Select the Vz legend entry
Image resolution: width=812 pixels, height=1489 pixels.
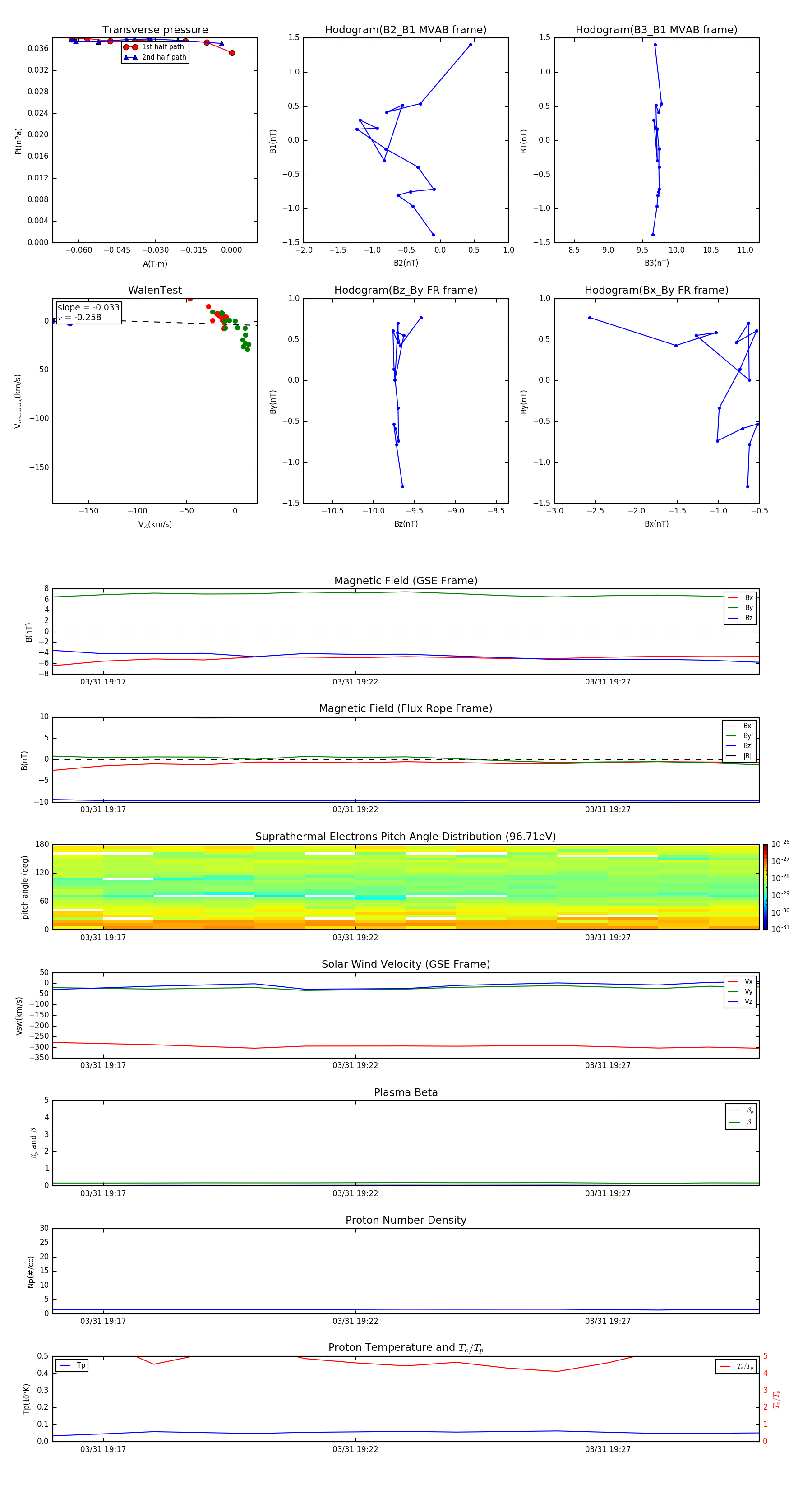click(740, 1002)
